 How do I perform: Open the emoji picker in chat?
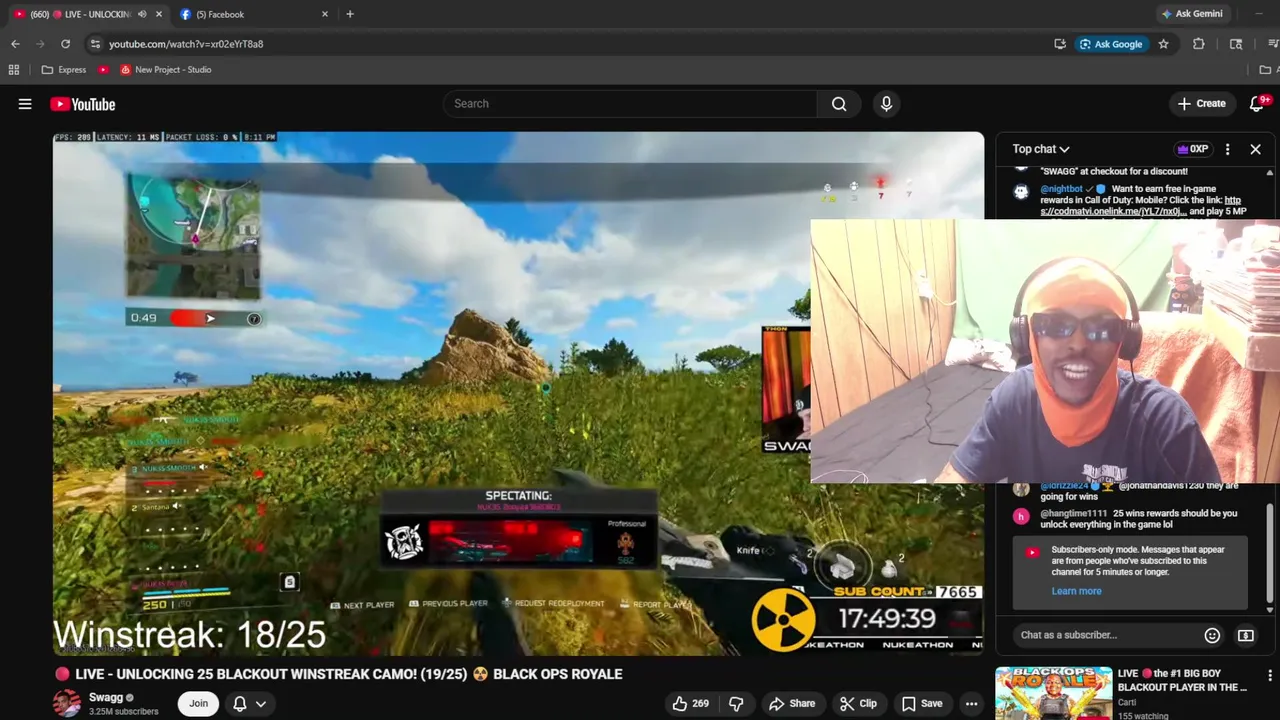tap(1212, 635)
